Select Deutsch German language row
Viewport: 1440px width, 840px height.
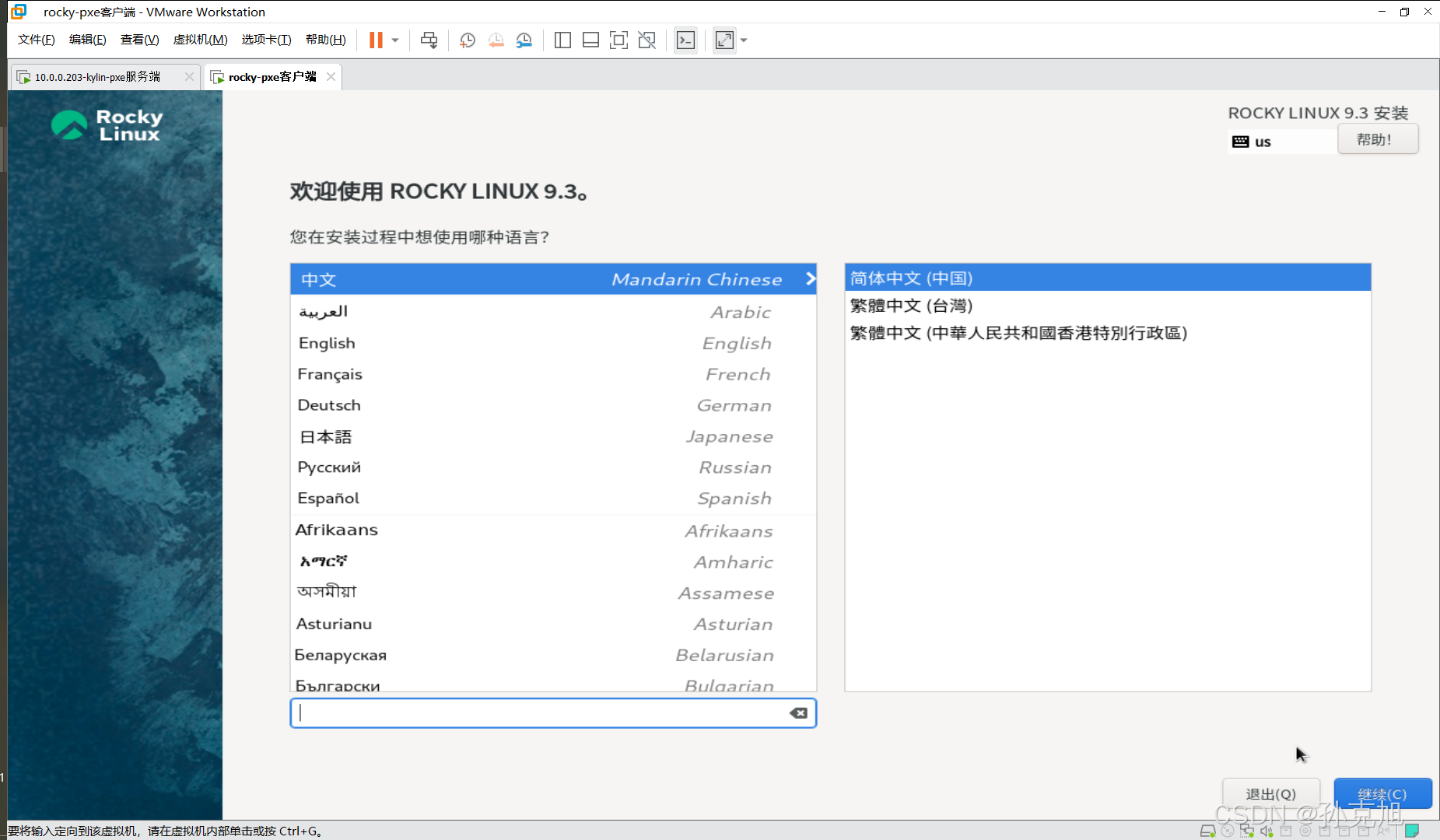coord(553,405)
